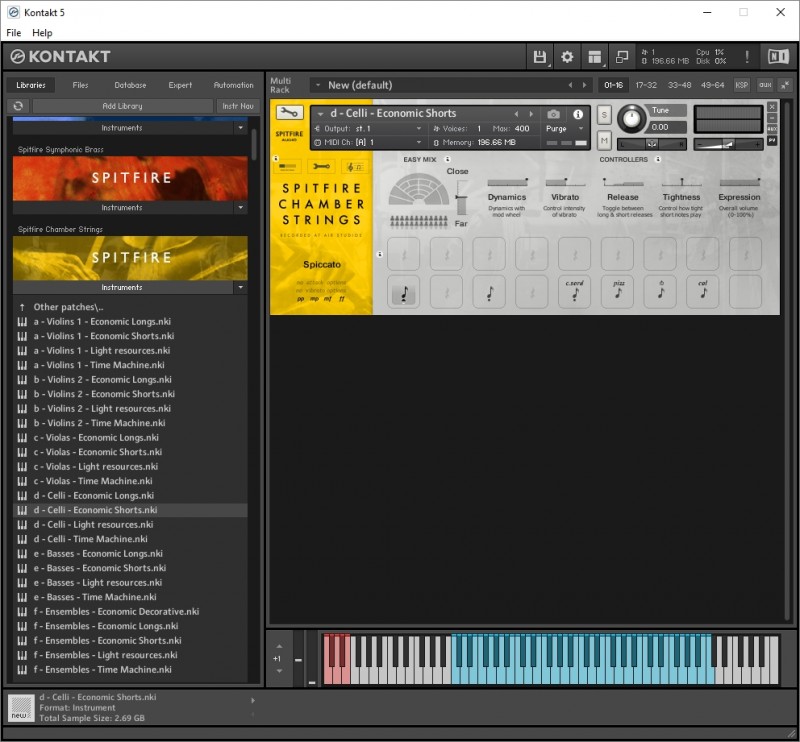
Task: Click the rack minimize-all arrows icon
Action: tap(785, 85)
